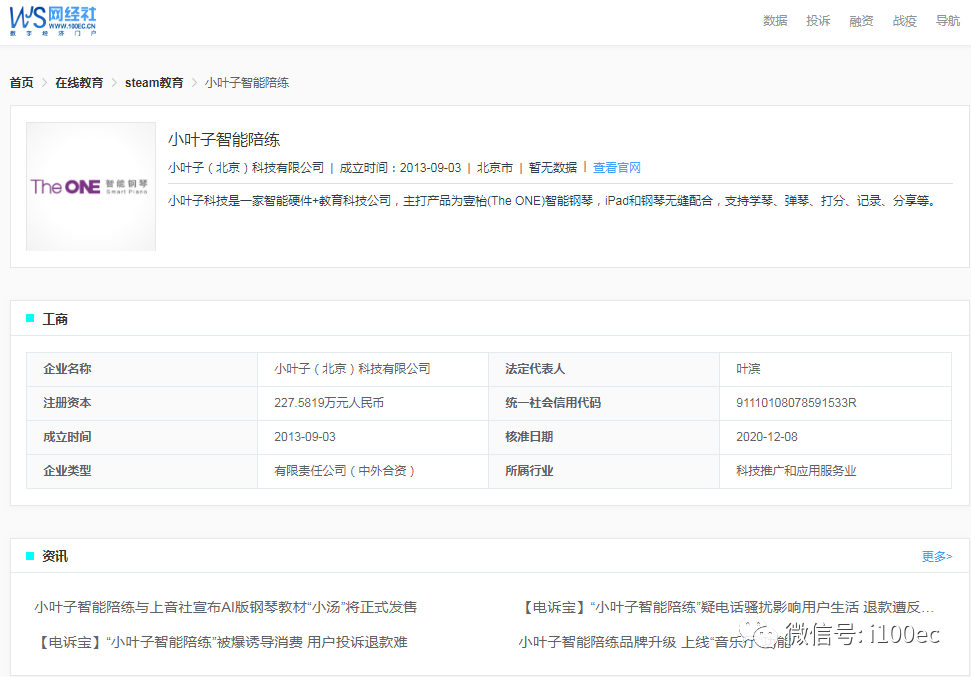Go to the 融资 navigation section
The image size is (971, 677).
(x=861, y=21)
